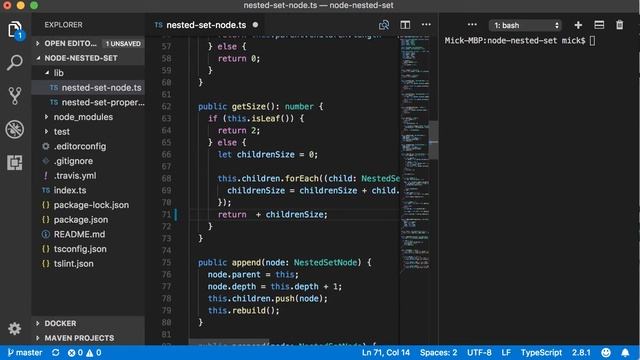Open notifications bell in status bar
This screenshot has height=360, width=640.
pyautogui.click(x=625, y=353)
